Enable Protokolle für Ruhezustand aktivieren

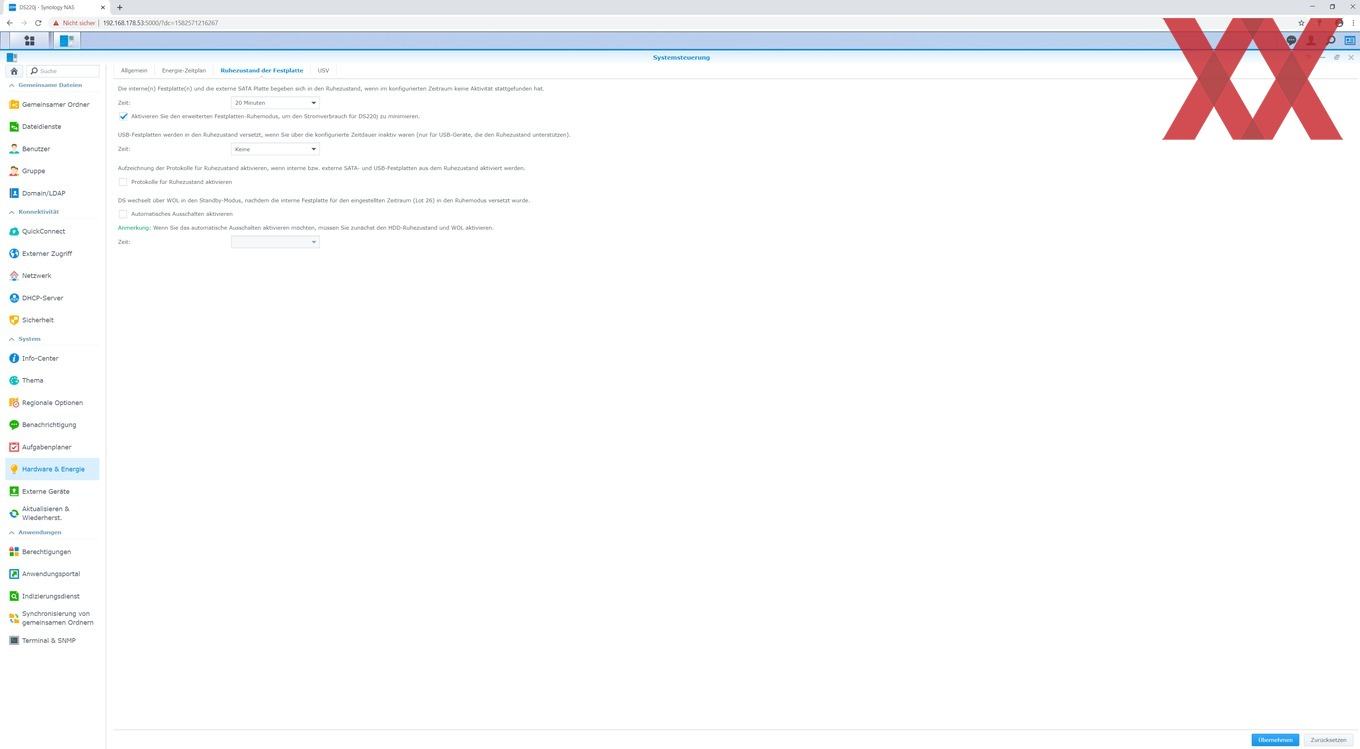[123, 182]
